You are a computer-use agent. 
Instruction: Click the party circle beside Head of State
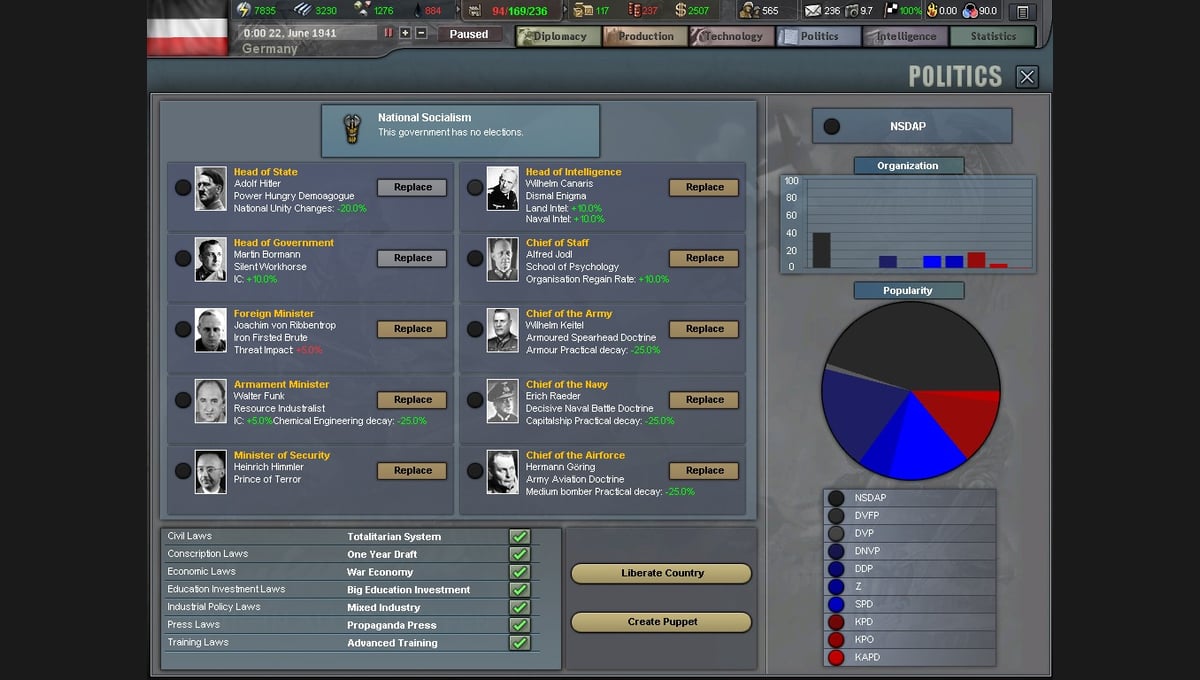pos(183,187)
